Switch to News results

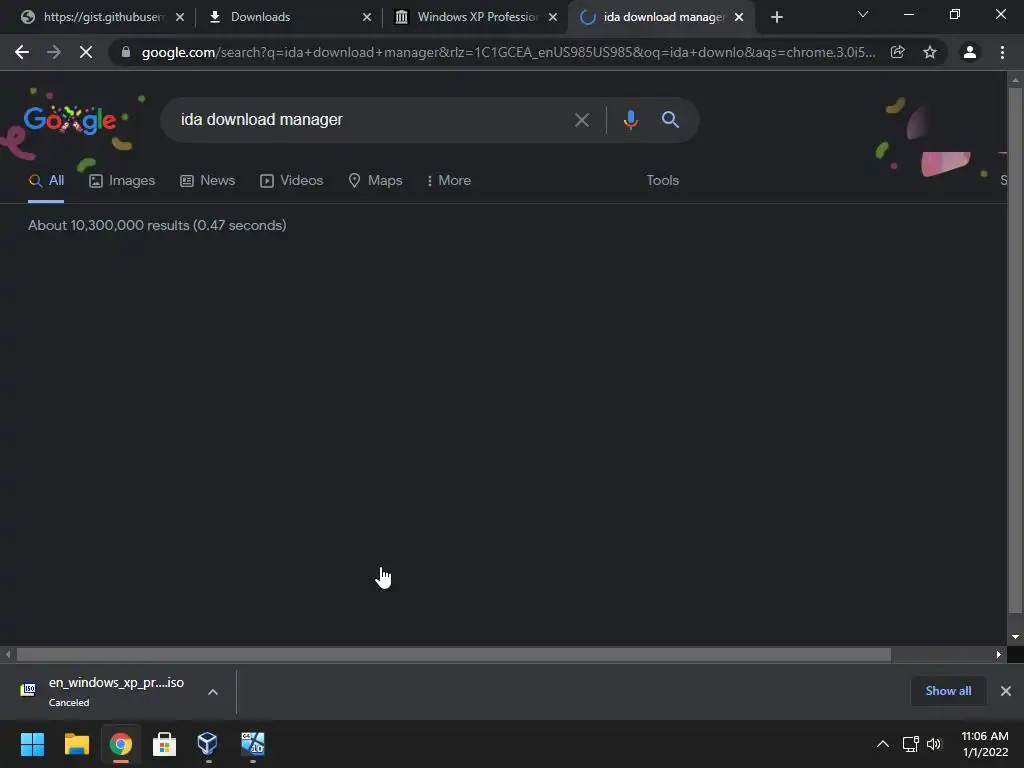(208, 181)
